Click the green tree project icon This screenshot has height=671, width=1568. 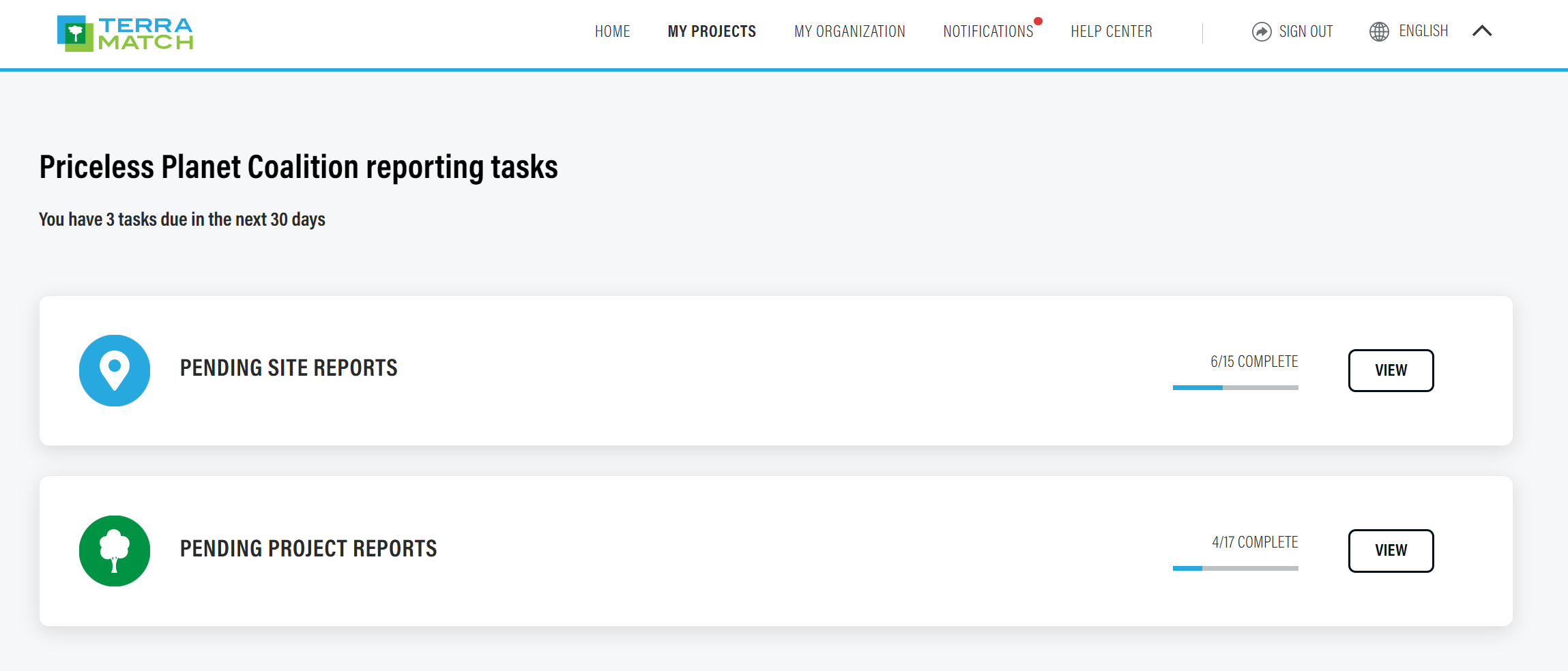tap(115, 551)
